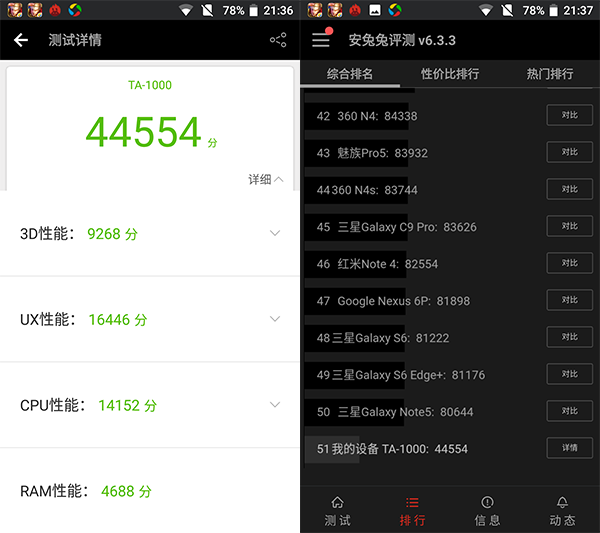Tap 对比 for 红米Note 4
Image resolution: width=600 pixels, height=533 pixels.
pos(570,263)
